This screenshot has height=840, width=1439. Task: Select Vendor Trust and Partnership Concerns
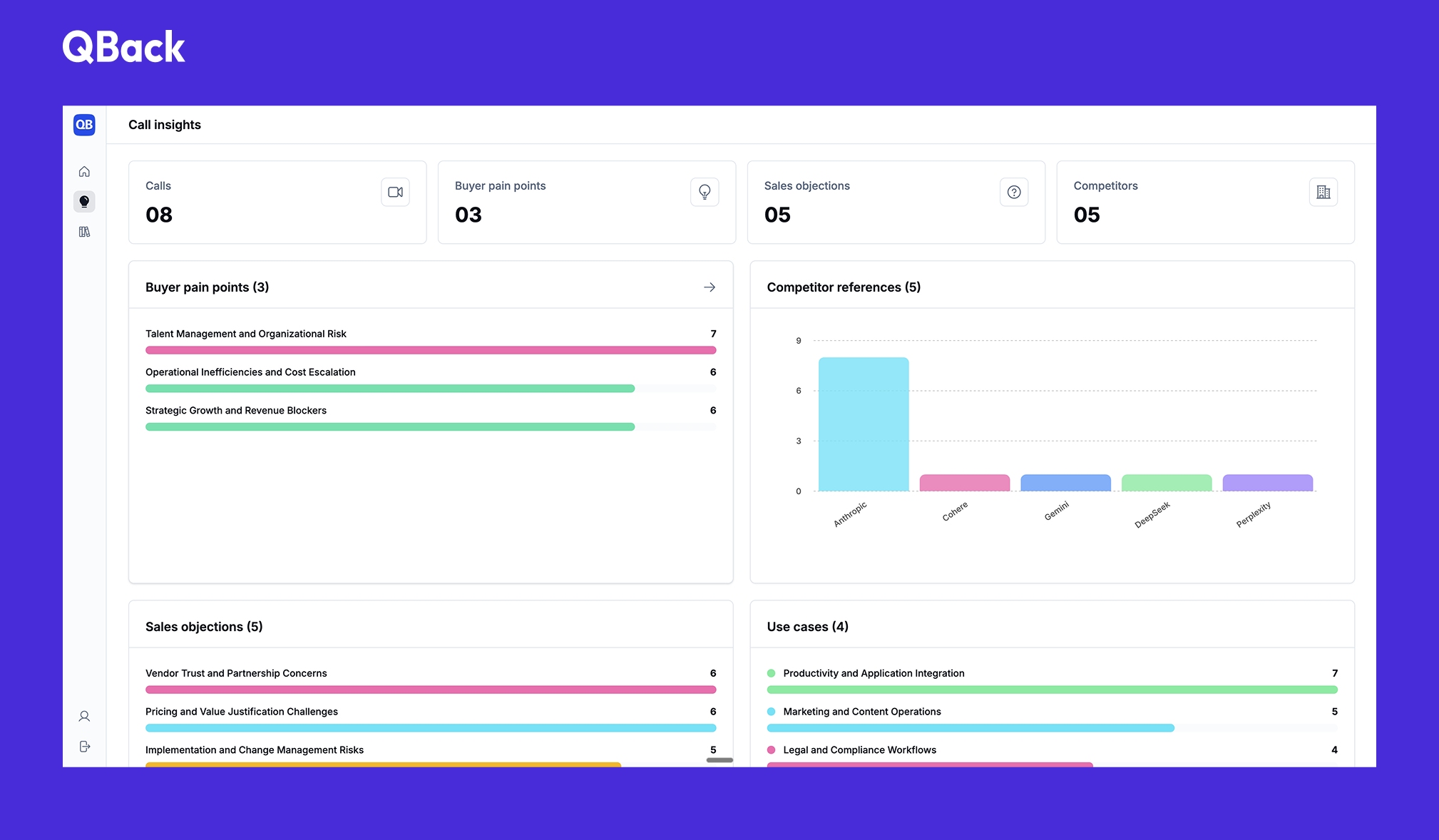coord(236,673)
